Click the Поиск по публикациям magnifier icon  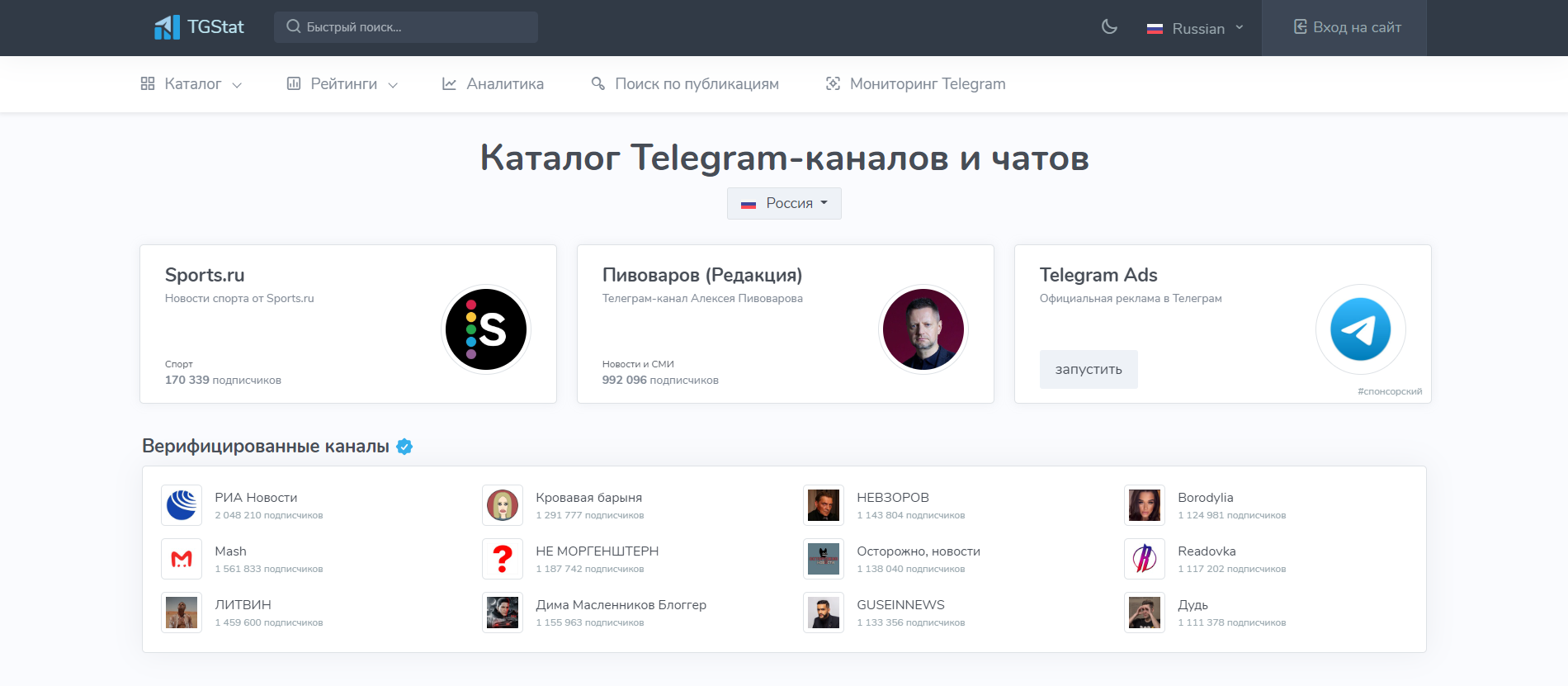tap(598, 83)
